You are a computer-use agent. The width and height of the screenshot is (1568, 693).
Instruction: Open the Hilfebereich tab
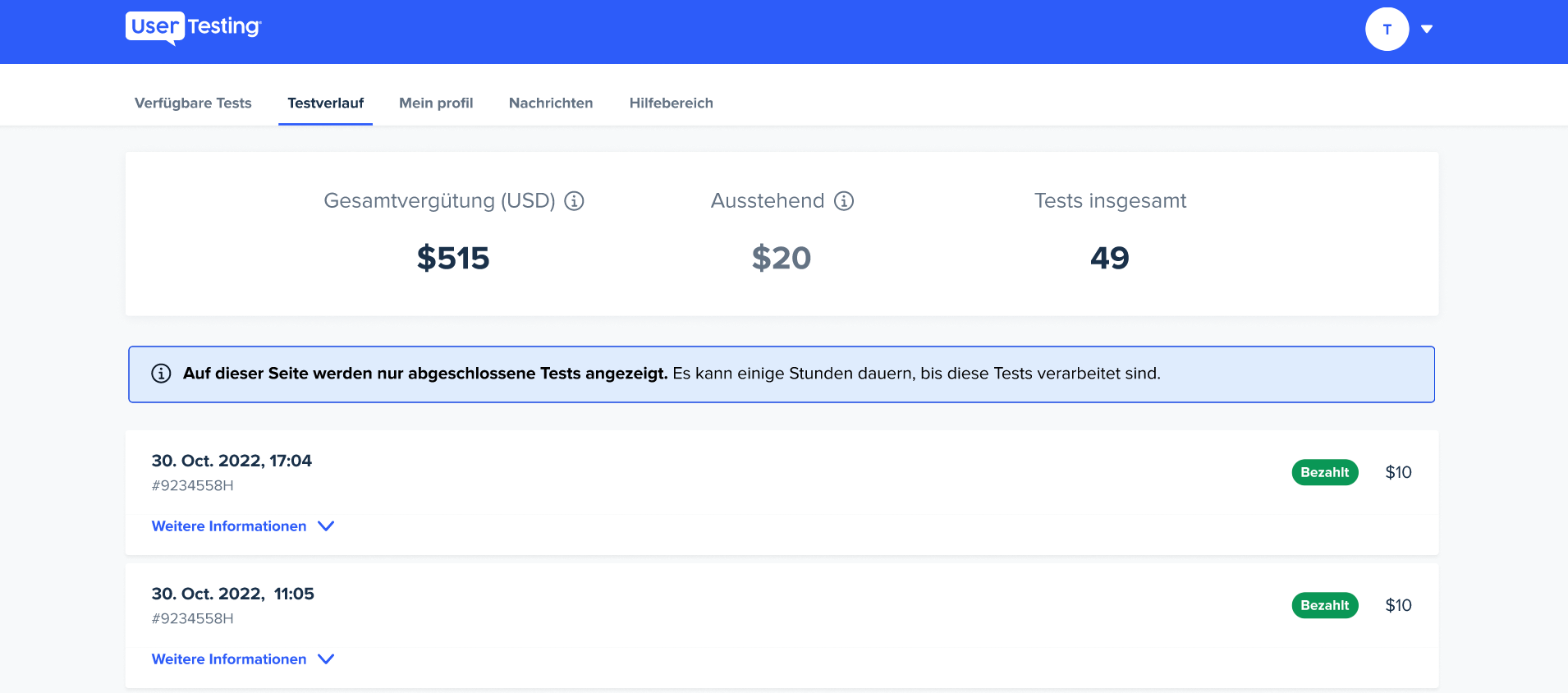point(672,103)
